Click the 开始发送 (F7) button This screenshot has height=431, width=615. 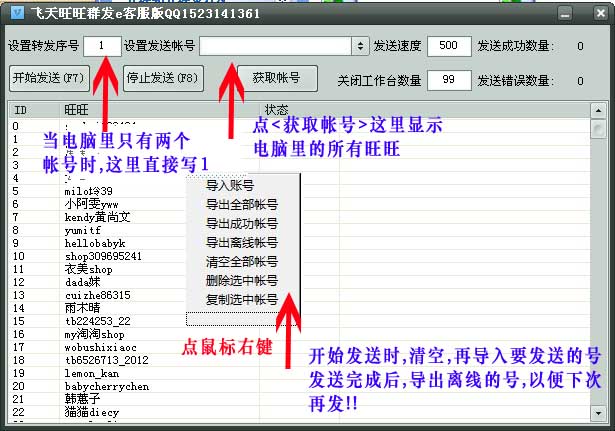[49, 78]
